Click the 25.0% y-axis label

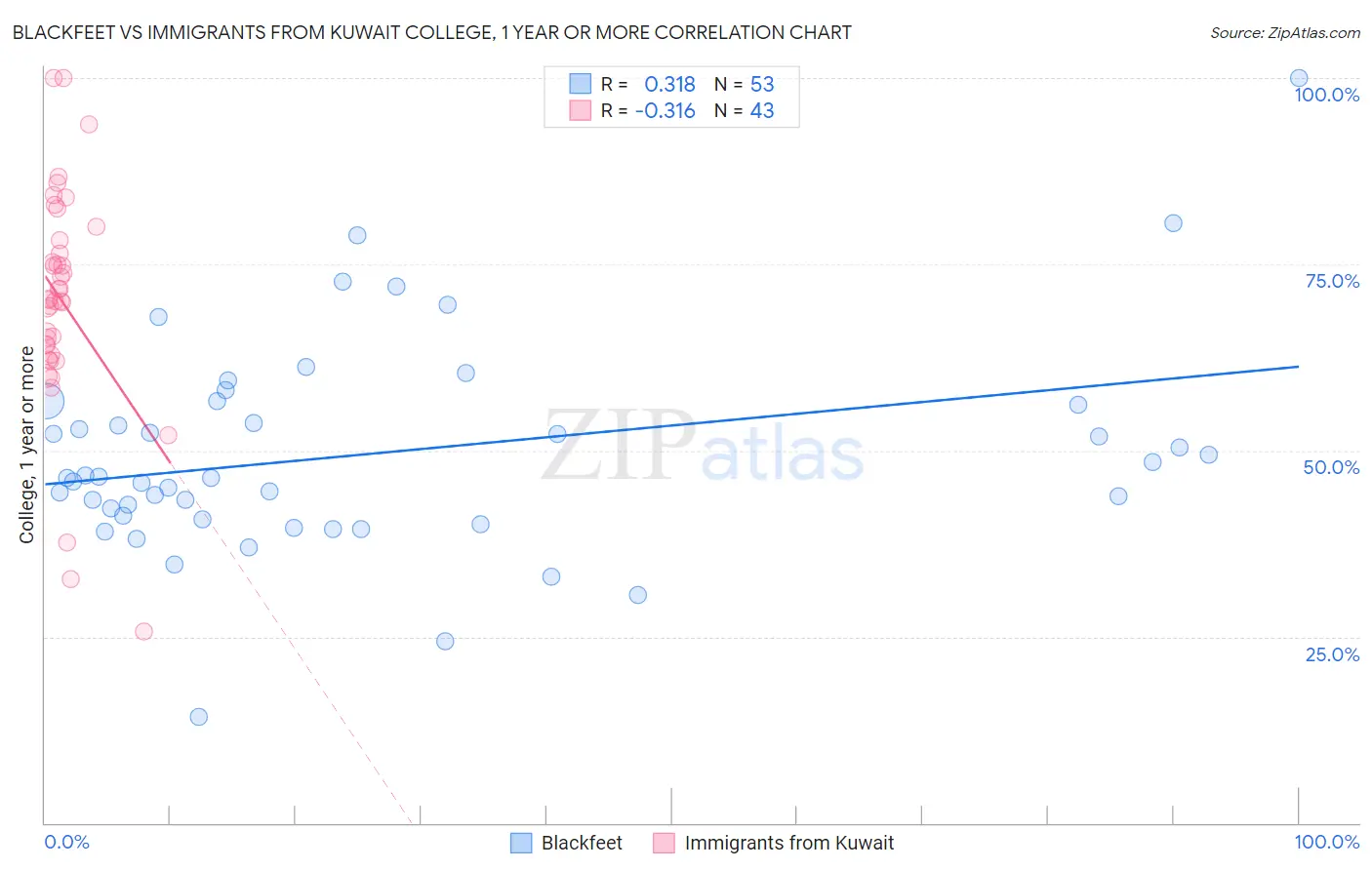(1332, 653)
